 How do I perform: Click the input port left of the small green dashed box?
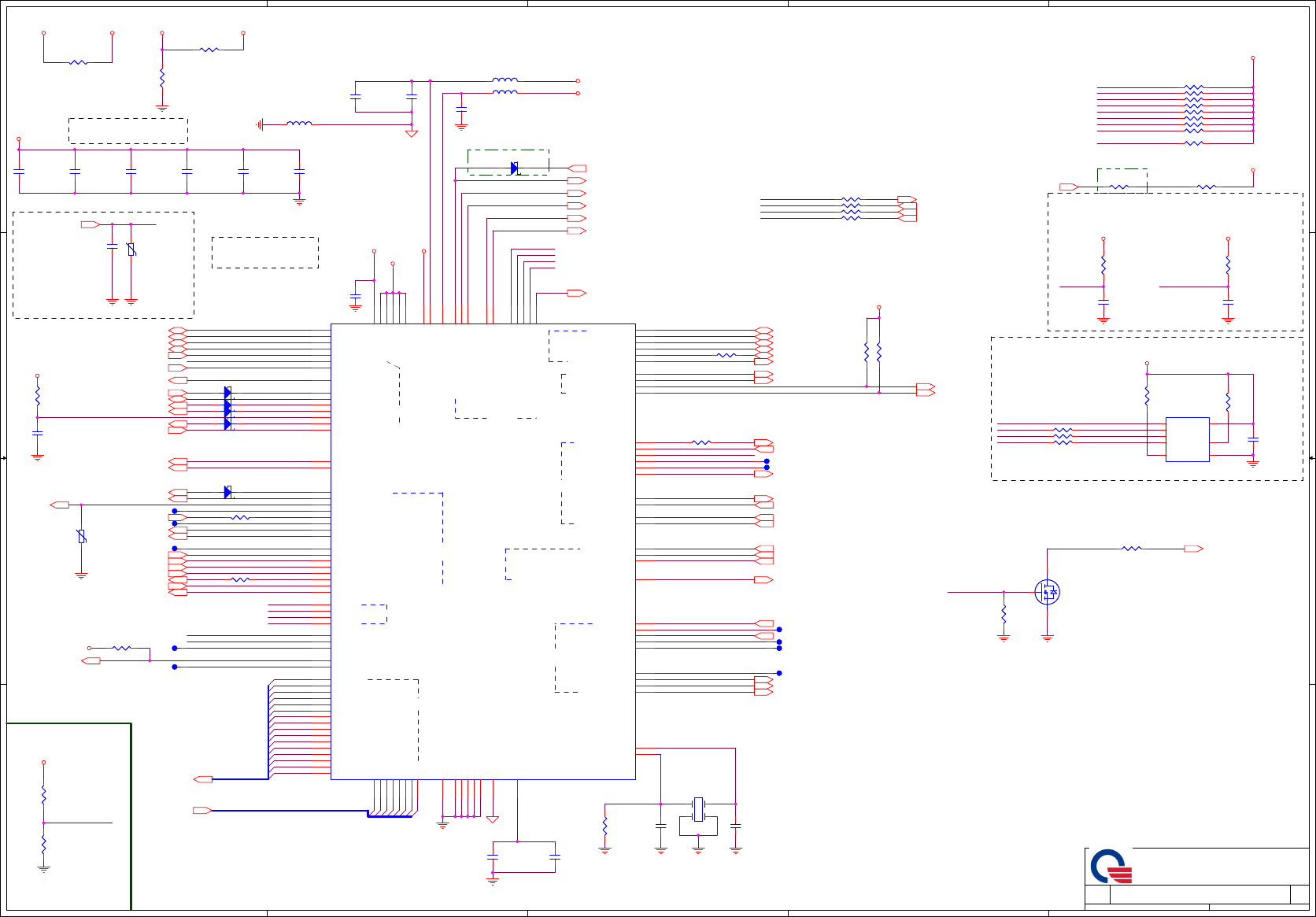coord(1069,187)
